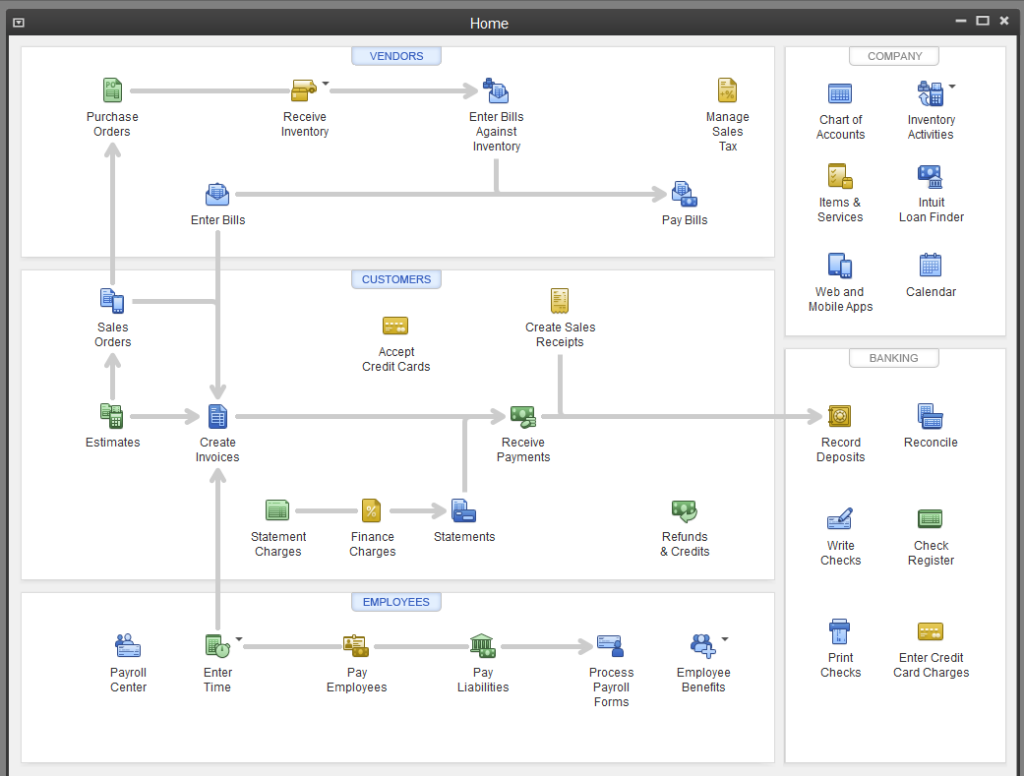Open the Payroll Center icon
The width and height of the screenshot is (1024, 776).
click(128, 646)
